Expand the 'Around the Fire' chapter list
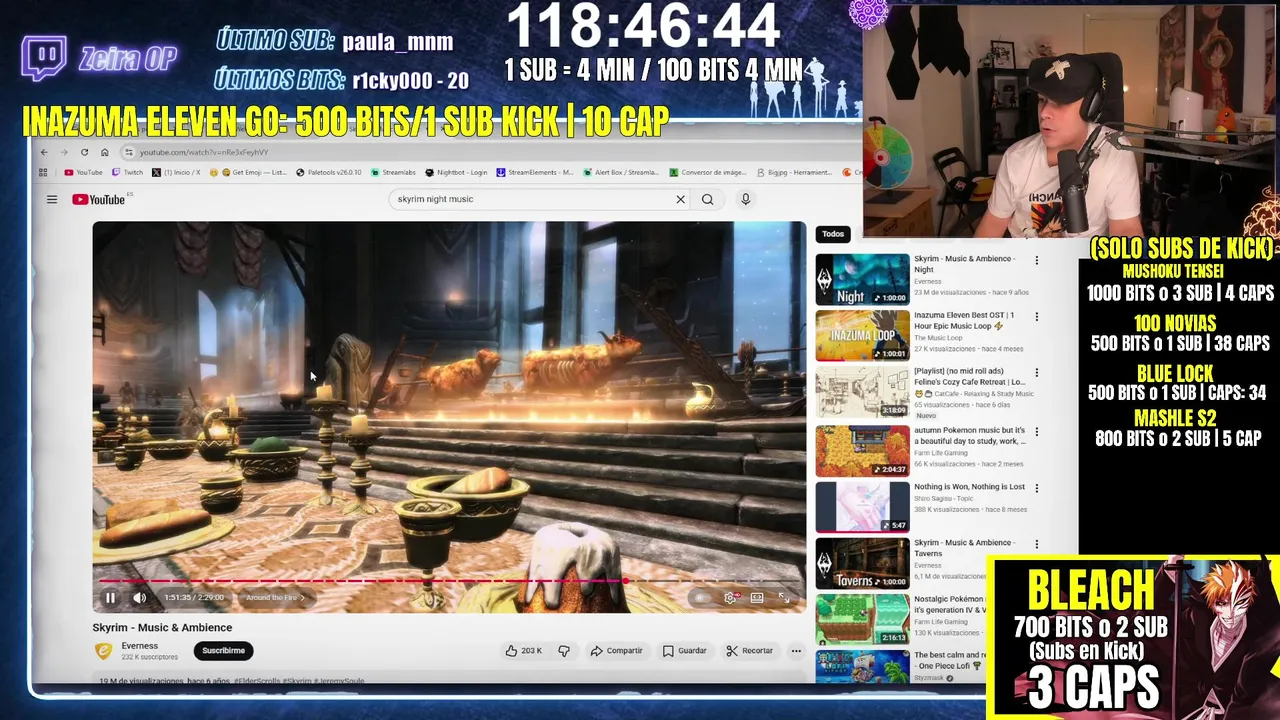 coord(275,598)
